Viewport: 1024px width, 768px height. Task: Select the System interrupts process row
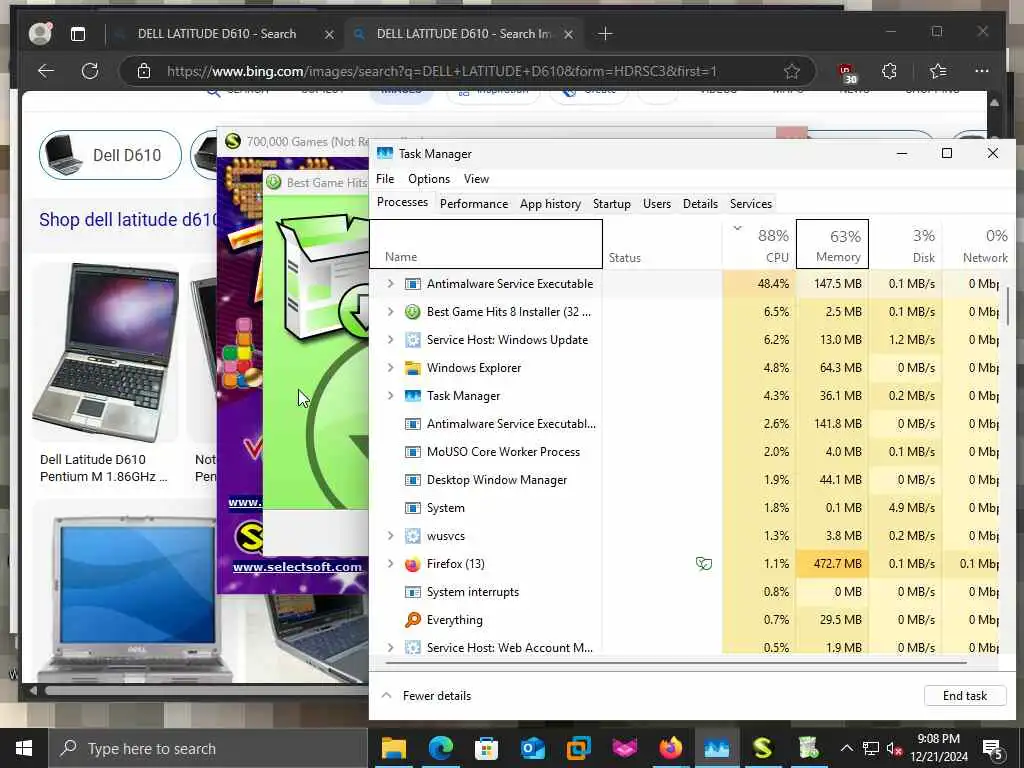[684, 592]
